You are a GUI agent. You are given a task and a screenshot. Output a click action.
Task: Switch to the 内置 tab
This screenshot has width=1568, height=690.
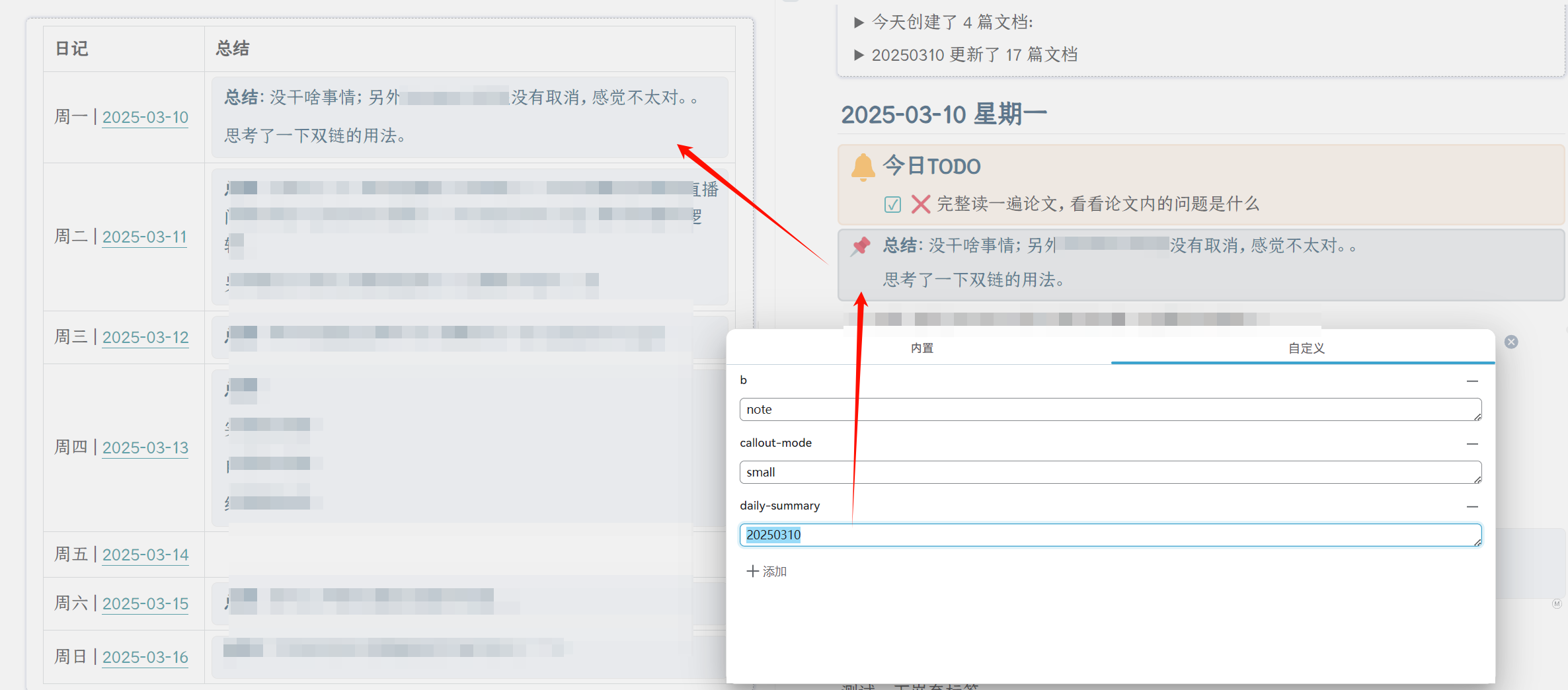(x=922, y=348)
